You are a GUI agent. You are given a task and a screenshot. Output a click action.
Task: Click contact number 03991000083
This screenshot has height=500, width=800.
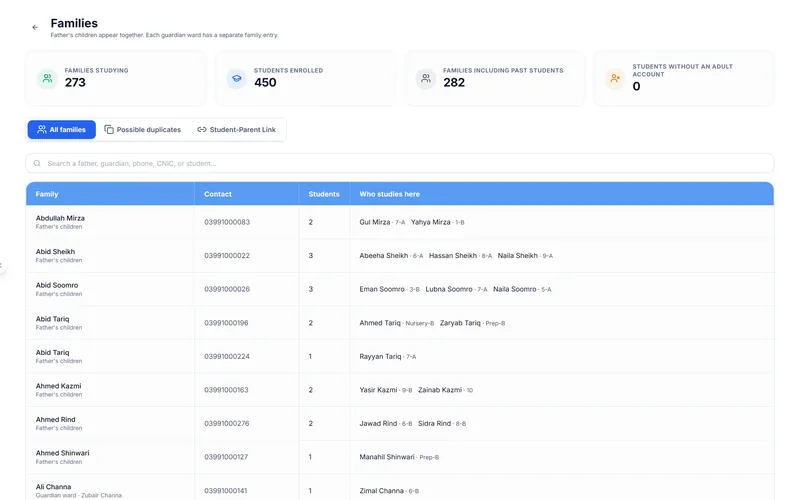(227, 222)
